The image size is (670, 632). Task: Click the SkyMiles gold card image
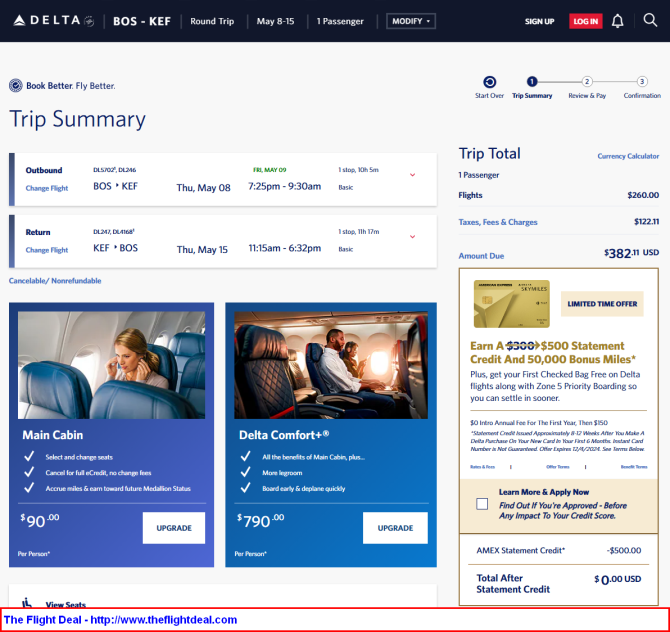pyautogui.click(x=511, y=303)
